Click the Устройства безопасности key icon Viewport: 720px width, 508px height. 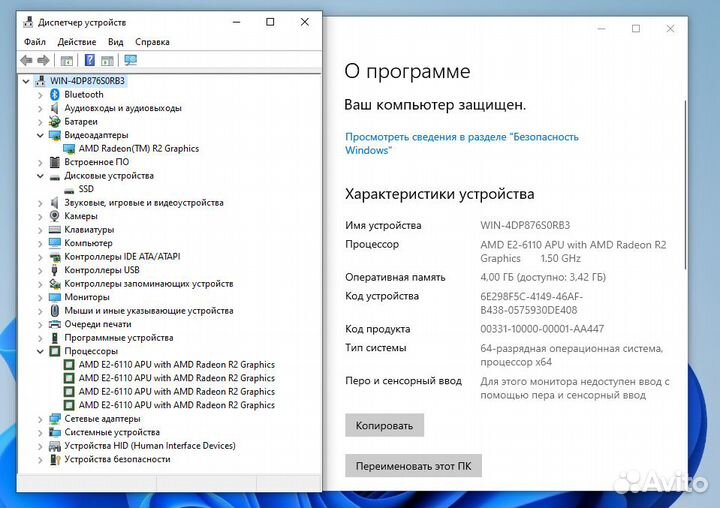point(55,459)
